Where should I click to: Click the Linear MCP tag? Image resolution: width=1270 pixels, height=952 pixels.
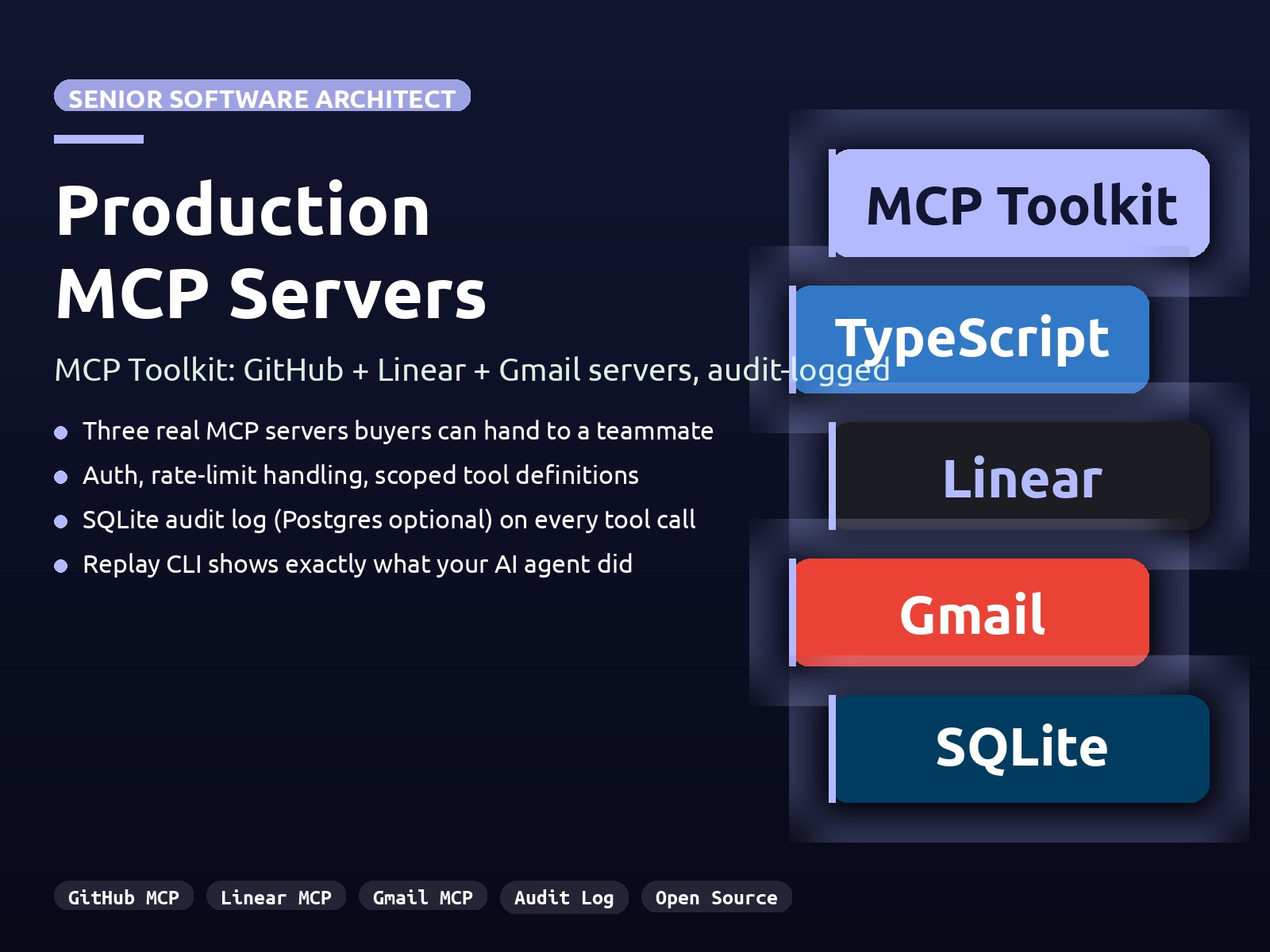tap(276, 897)
